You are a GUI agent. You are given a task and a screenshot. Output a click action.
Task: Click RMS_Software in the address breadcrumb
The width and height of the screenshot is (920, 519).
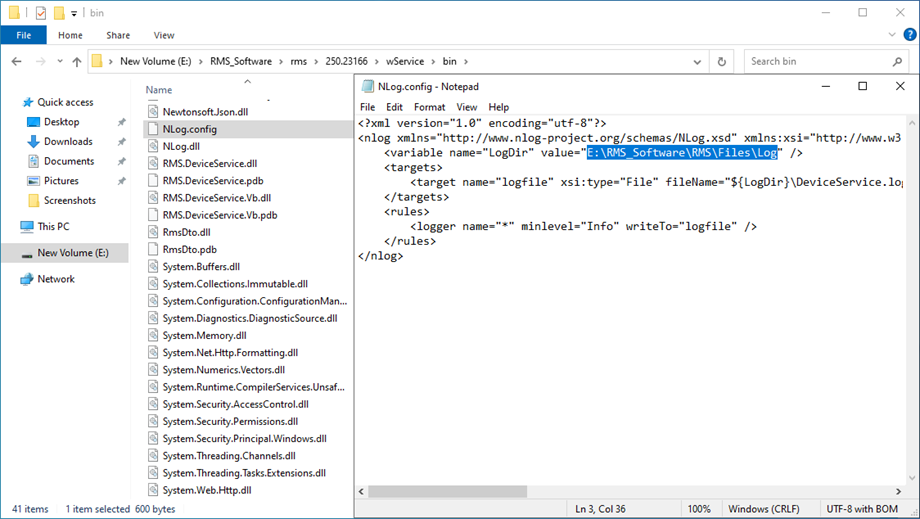(x=241, y=61)
